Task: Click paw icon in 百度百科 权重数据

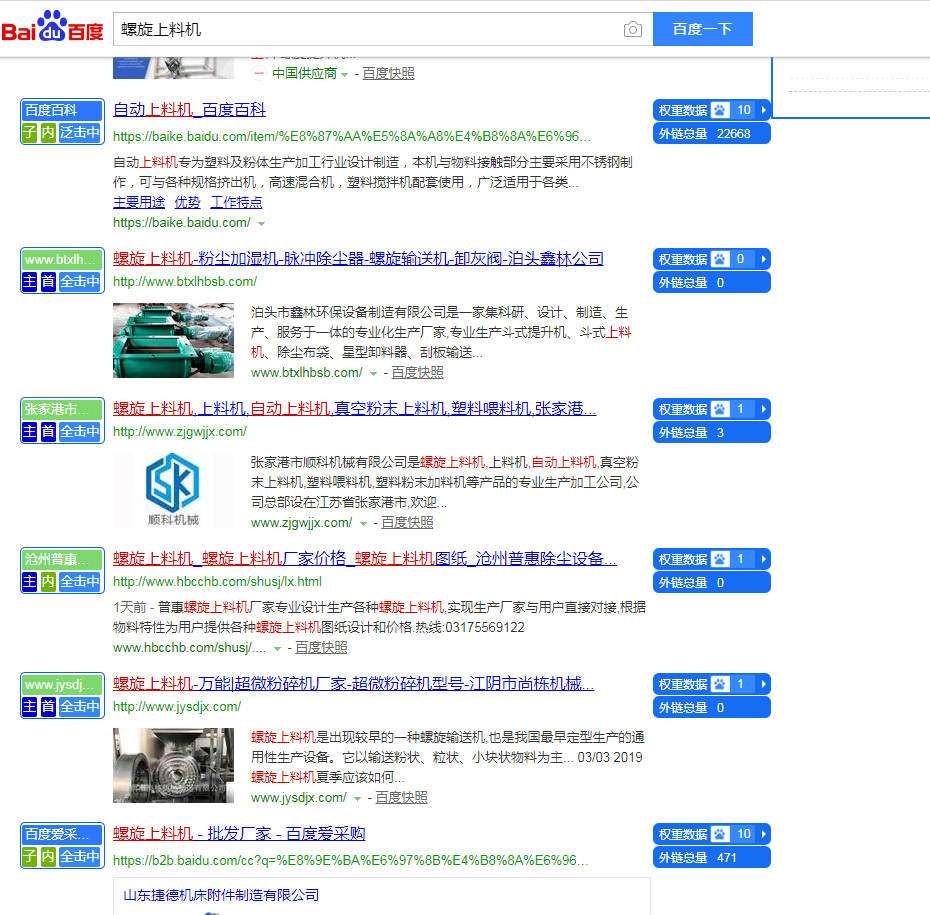Action: [720, 110]
